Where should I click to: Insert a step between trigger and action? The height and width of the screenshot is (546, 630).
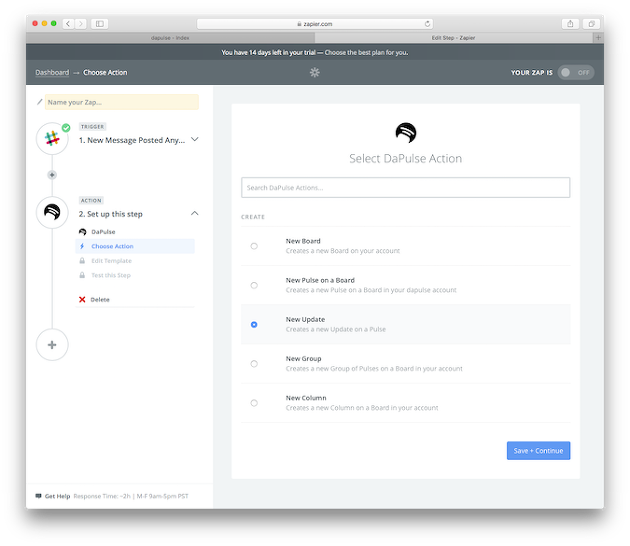tap(52, 175)
